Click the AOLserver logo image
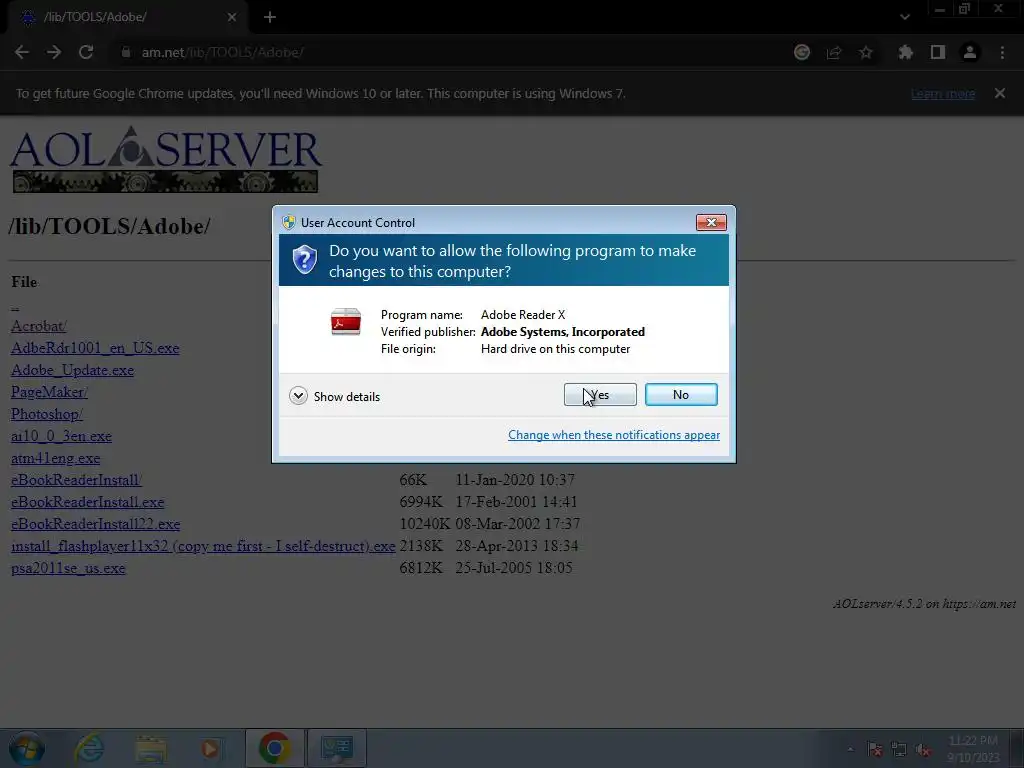This screenshot has height=768, width=1024. (165, 159)
